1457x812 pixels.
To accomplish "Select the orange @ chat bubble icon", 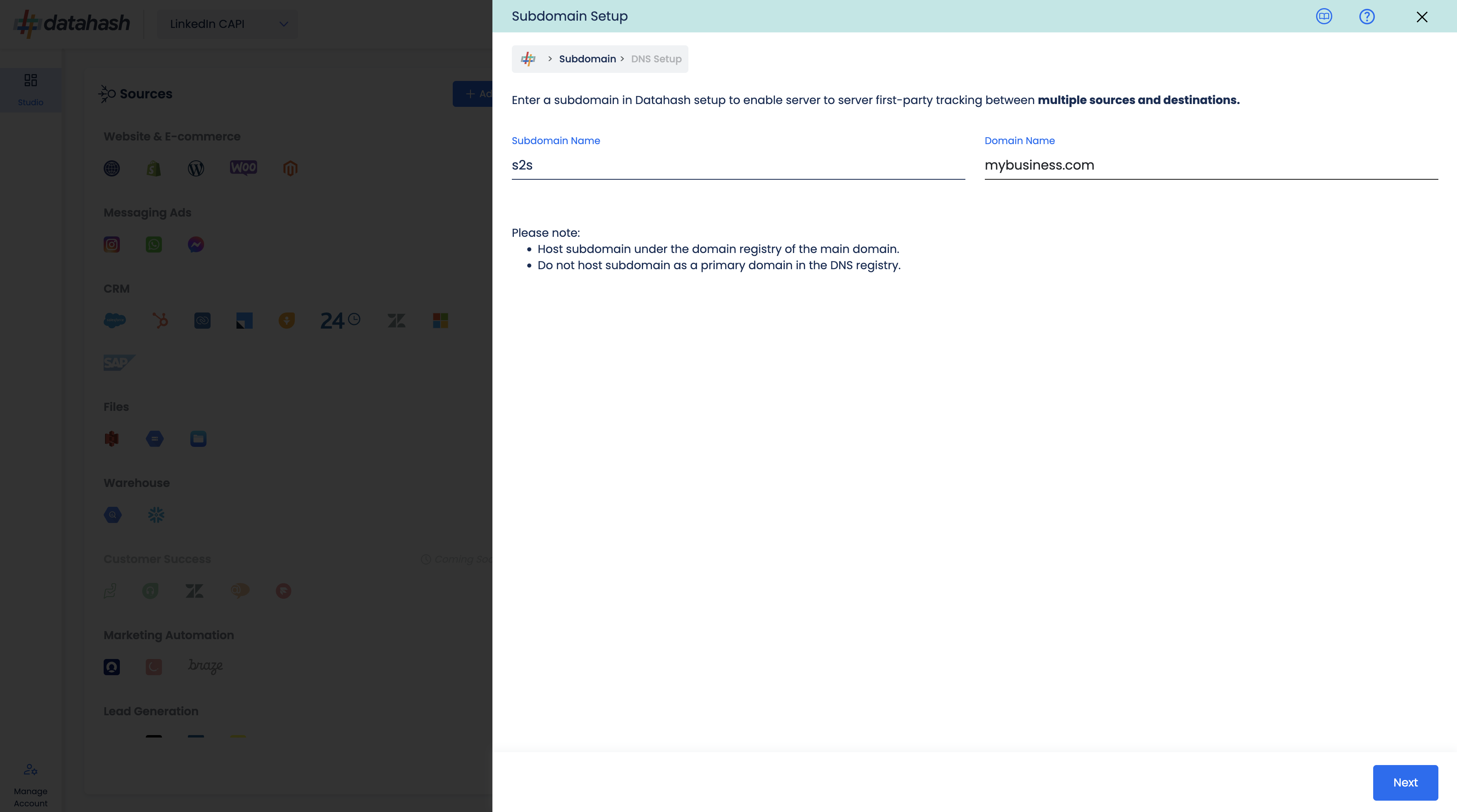I will (x=240, y=590).
